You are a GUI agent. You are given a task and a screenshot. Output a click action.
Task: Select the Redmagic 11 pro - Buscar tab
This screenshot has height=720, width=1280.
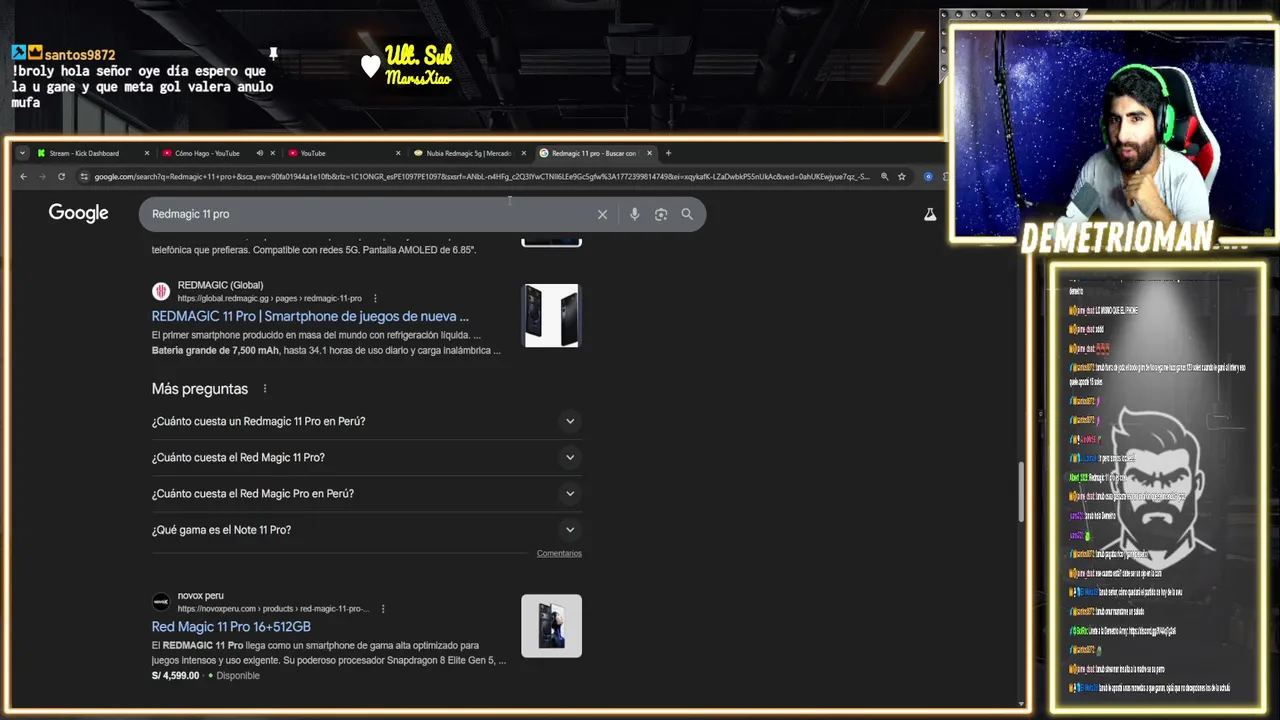click(x=594, y=153)
